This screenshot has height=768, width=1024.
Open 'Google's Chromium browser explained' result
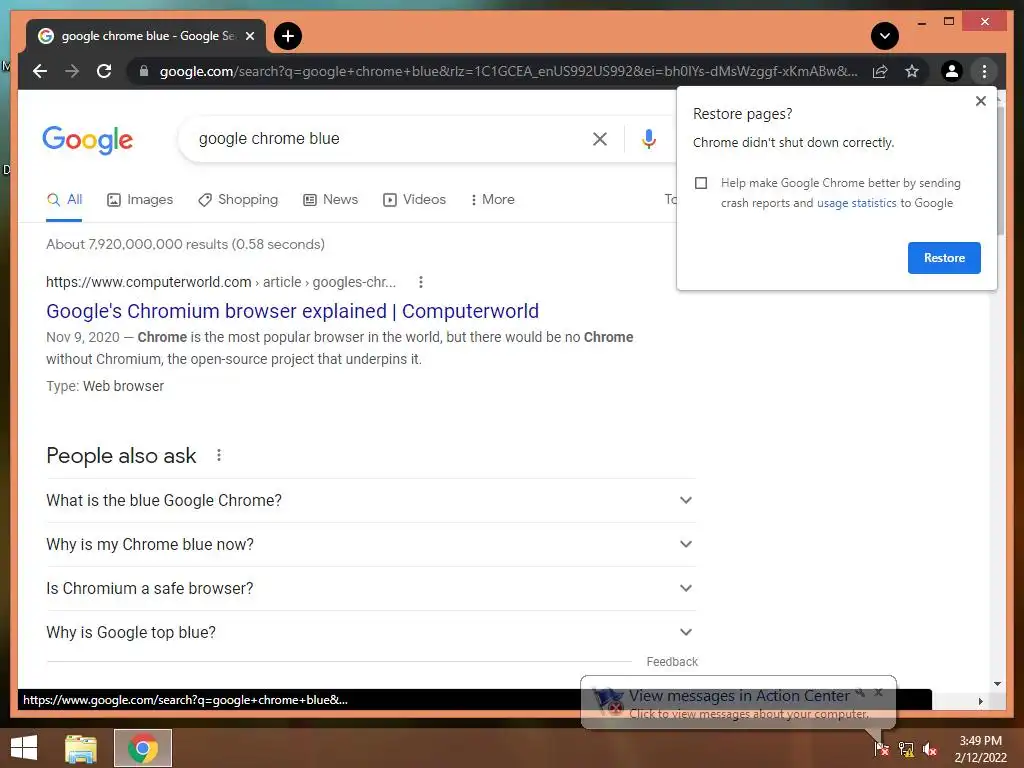(x=293, y=311)
